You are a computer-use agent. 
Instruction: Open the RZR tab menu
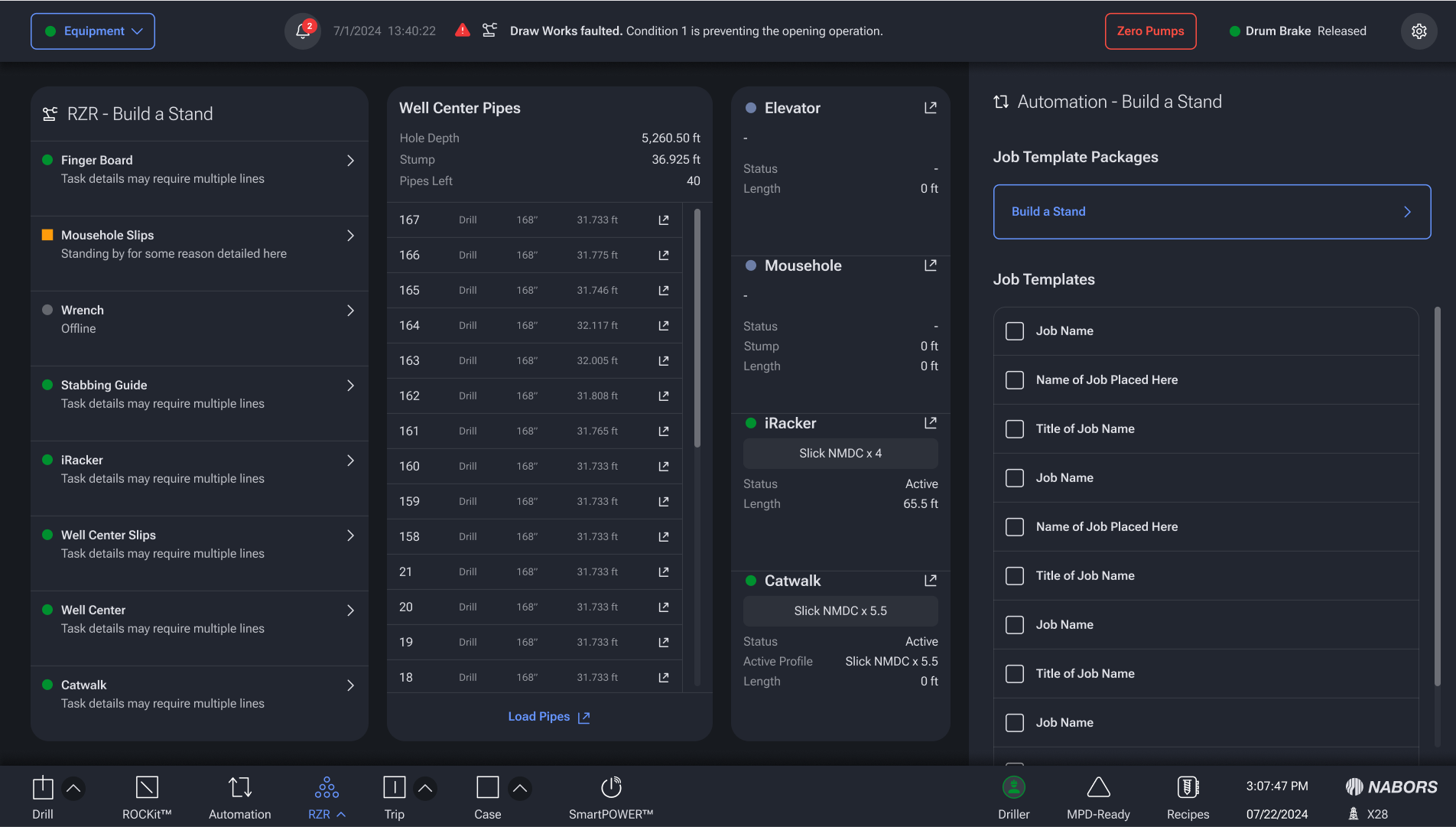click(327, 797)
